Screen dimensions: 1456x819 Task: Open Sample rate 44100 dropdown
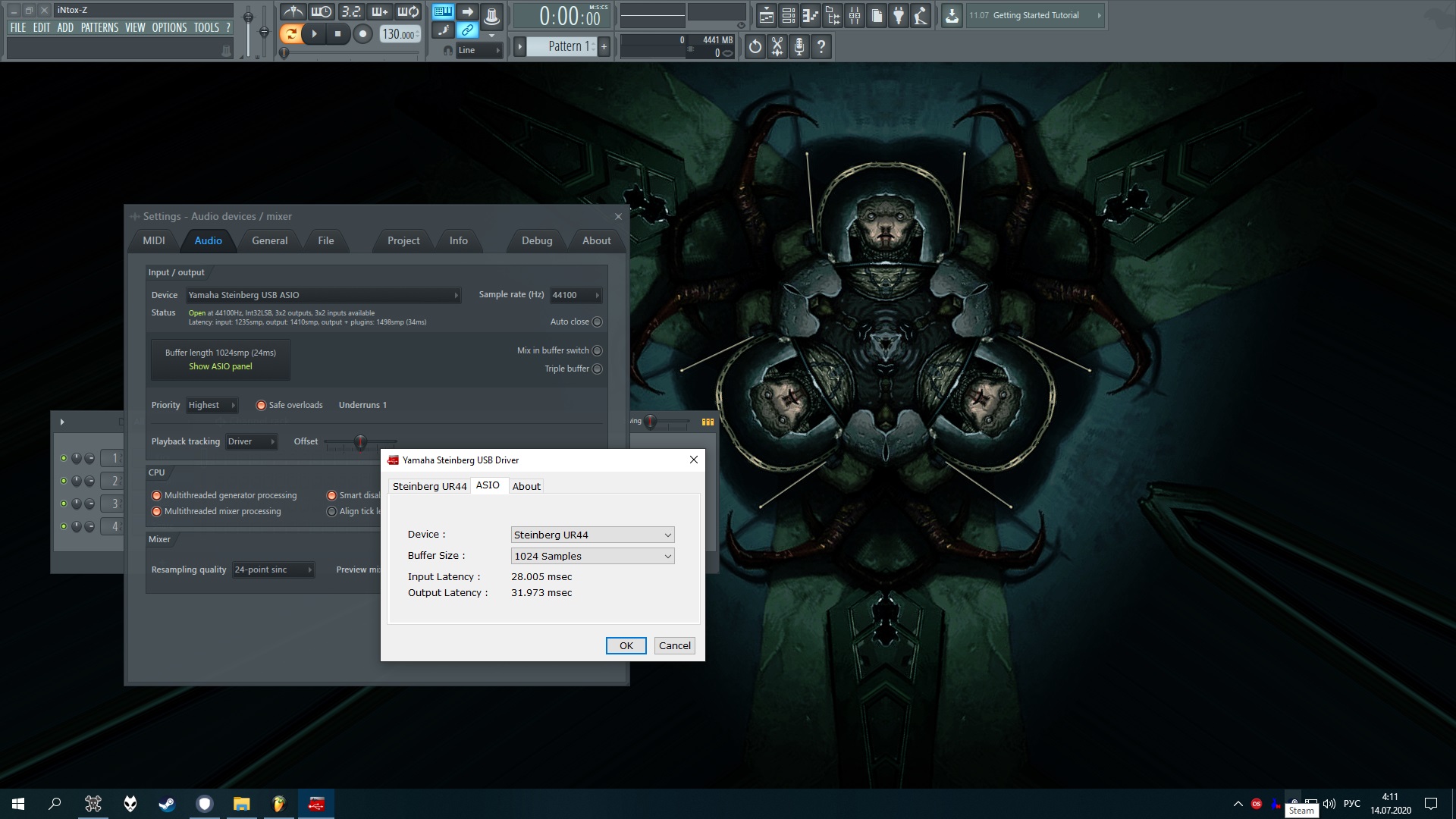point(576,295)
